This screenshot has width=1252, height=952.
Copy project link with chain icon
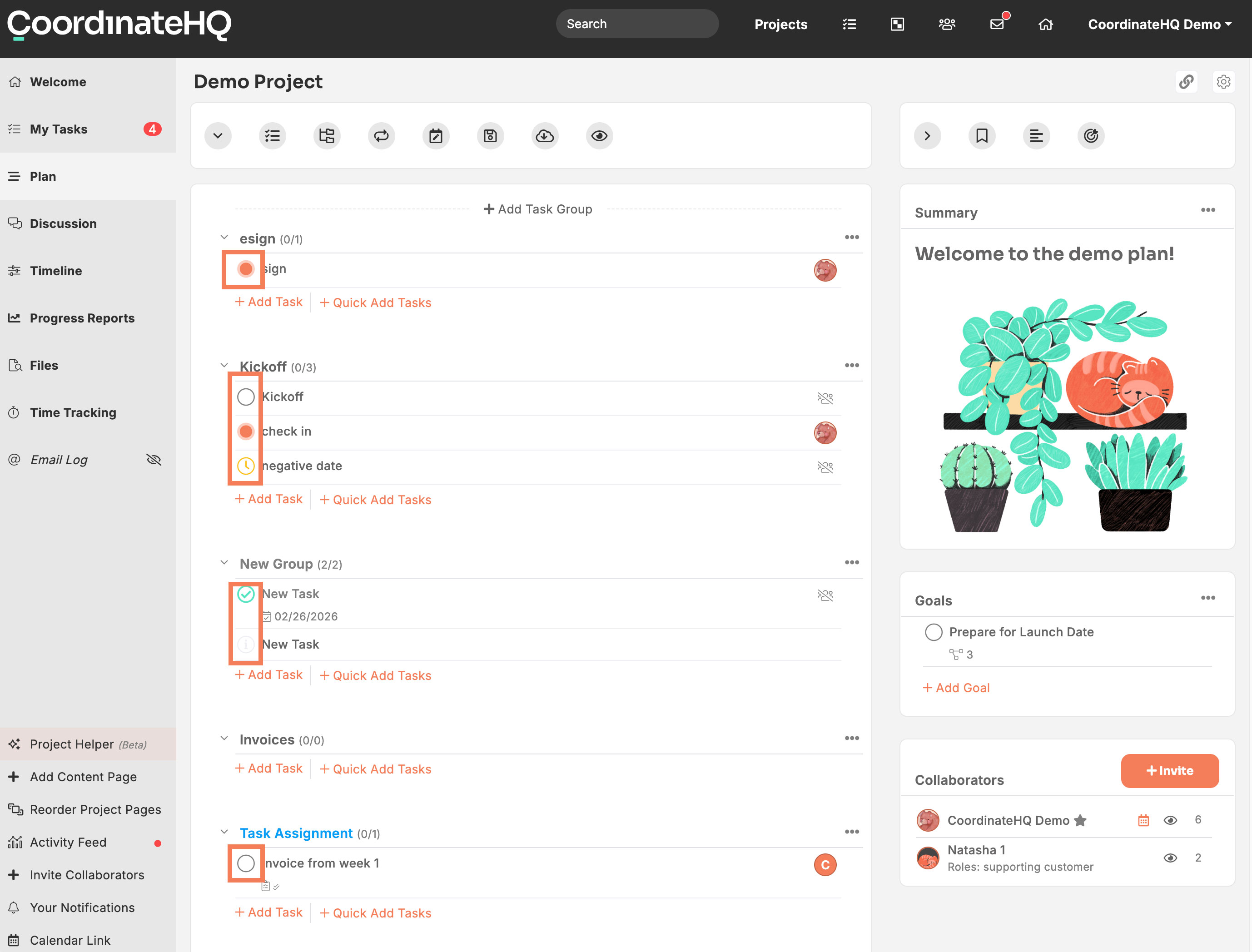[x=1186, y=82]
